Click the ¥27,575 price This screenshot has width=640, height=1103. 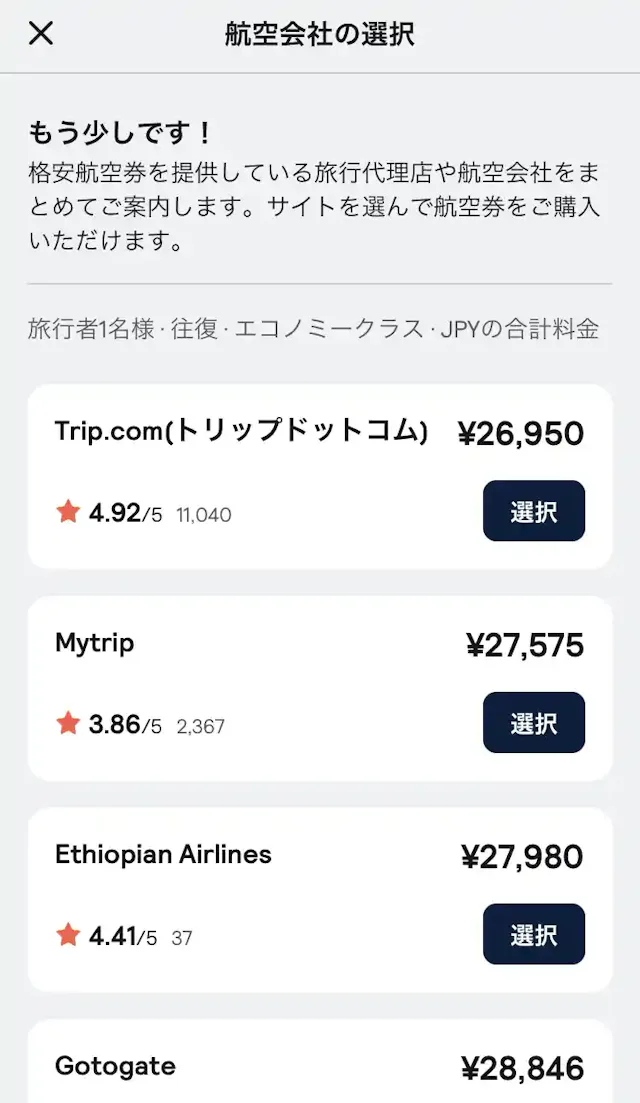tap(524, 645)
